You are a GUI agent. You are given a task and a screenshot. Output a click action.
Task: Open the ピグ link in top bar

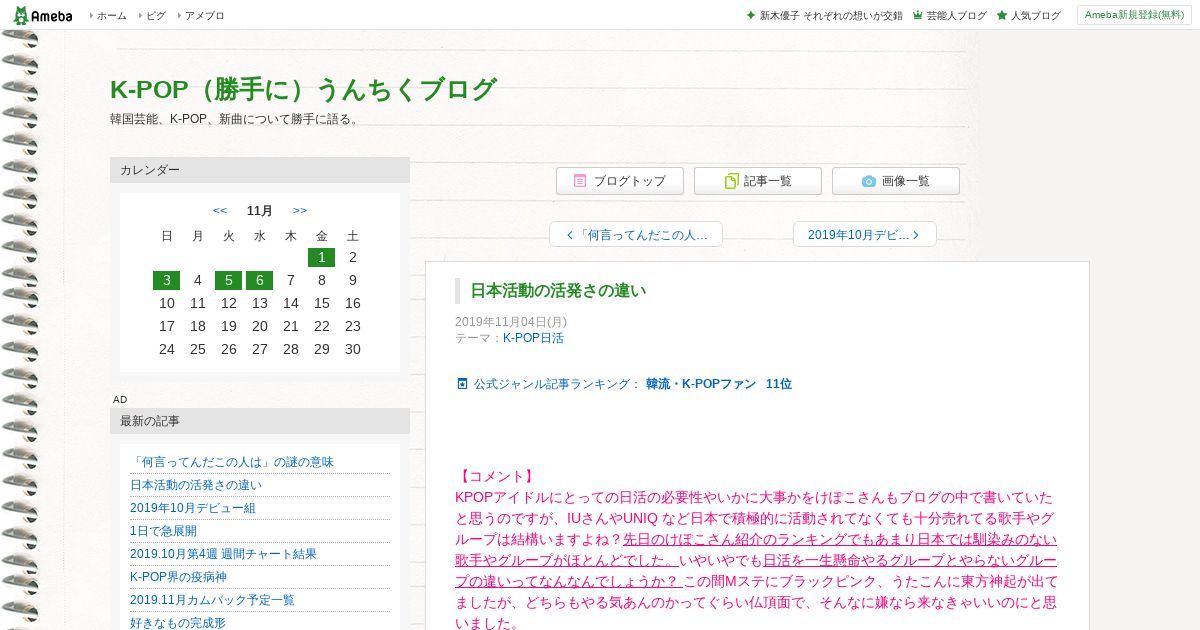tap(156, 16)
